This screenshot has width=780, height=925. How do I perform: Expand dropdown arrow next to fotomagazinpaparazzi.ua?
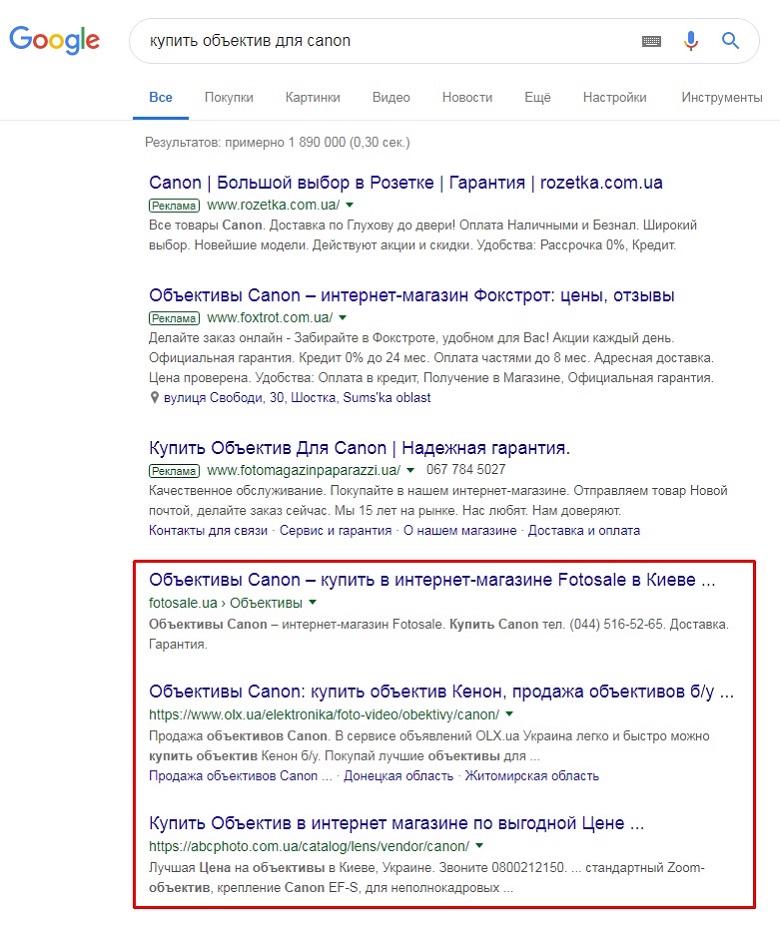click(411, 471)
